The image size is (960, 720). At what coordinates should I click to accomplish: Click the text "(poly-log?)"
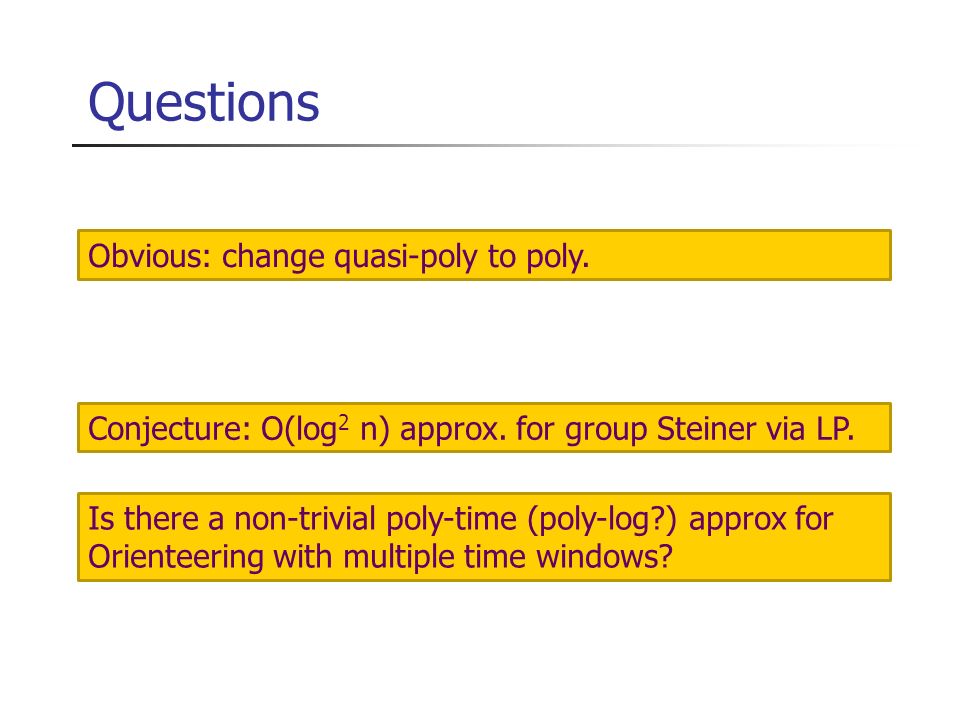602,520
